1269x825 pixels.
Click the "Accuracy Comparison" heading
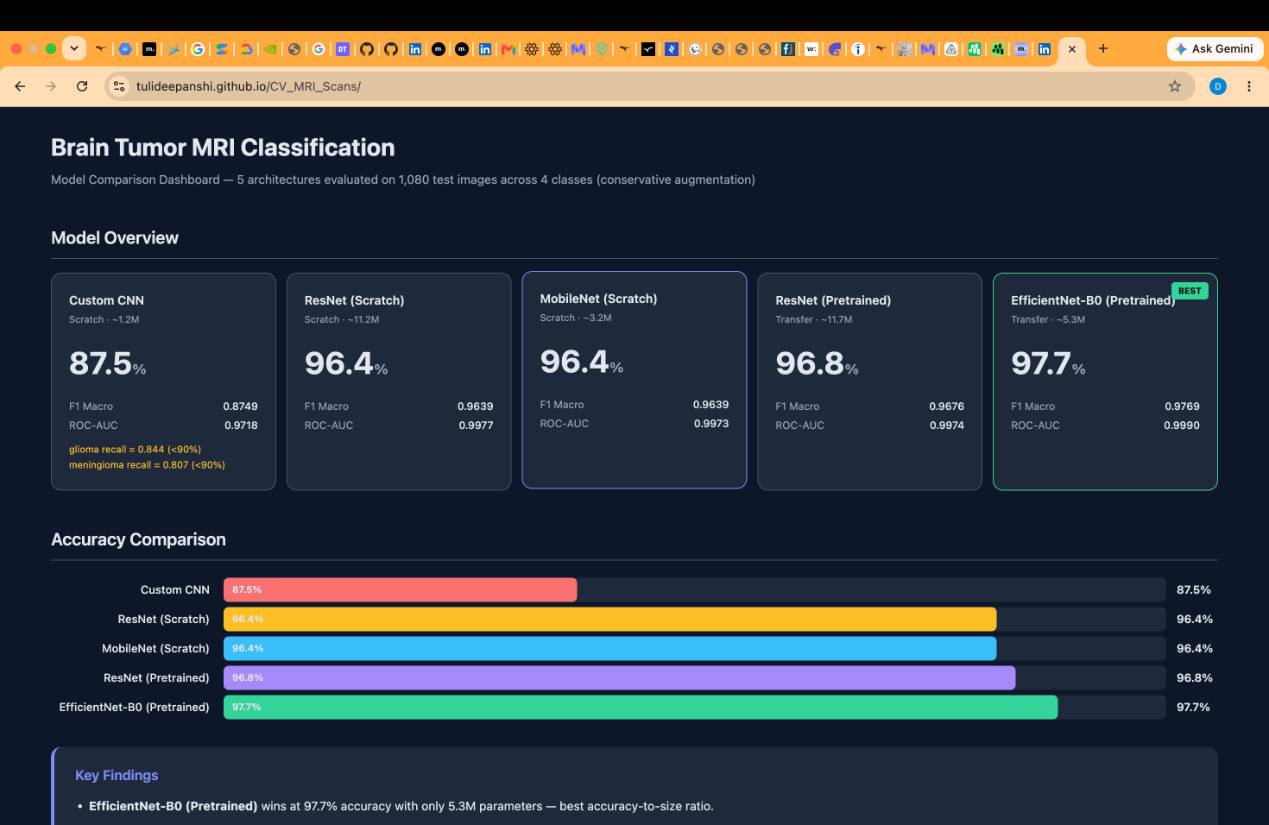pyautogui.click(x=138, y=540)
